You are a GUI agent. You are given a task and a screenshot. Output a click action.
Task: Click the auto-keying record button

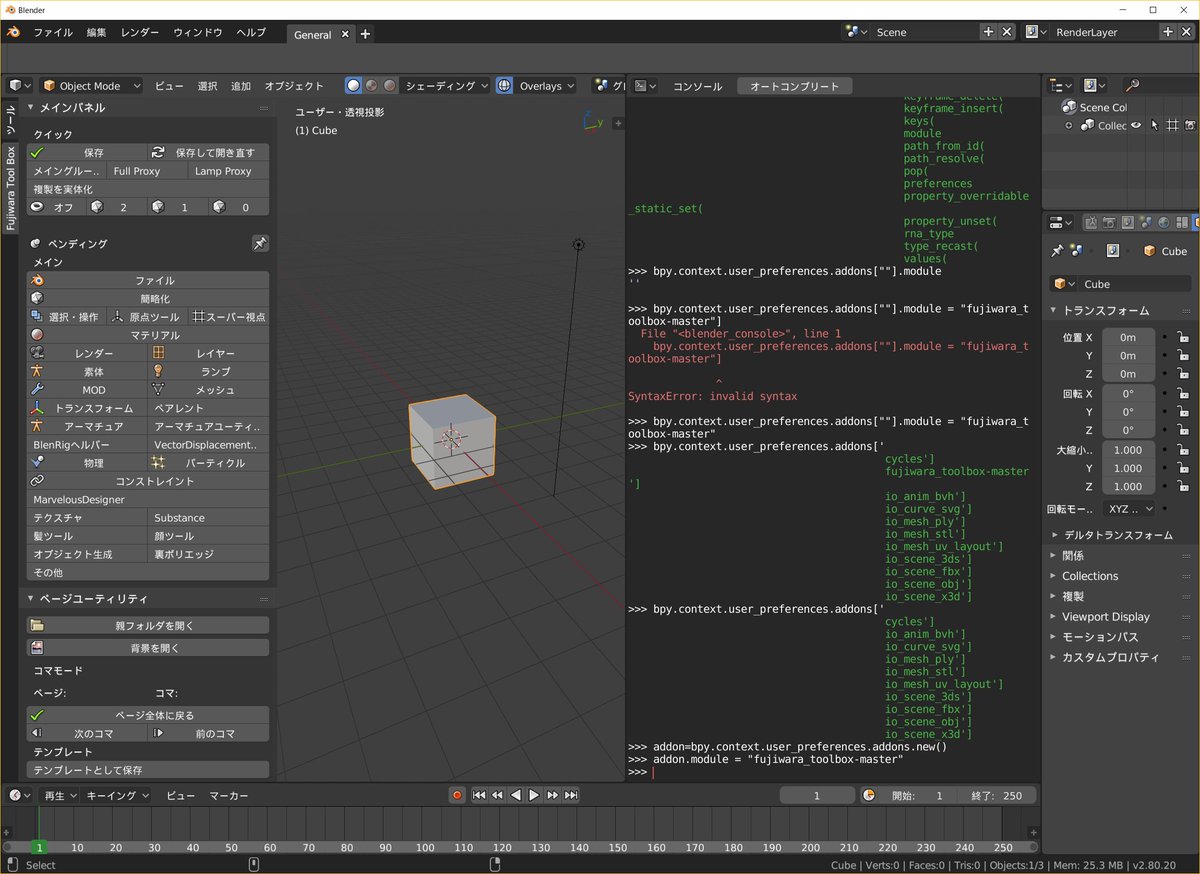tap(458, 795)
